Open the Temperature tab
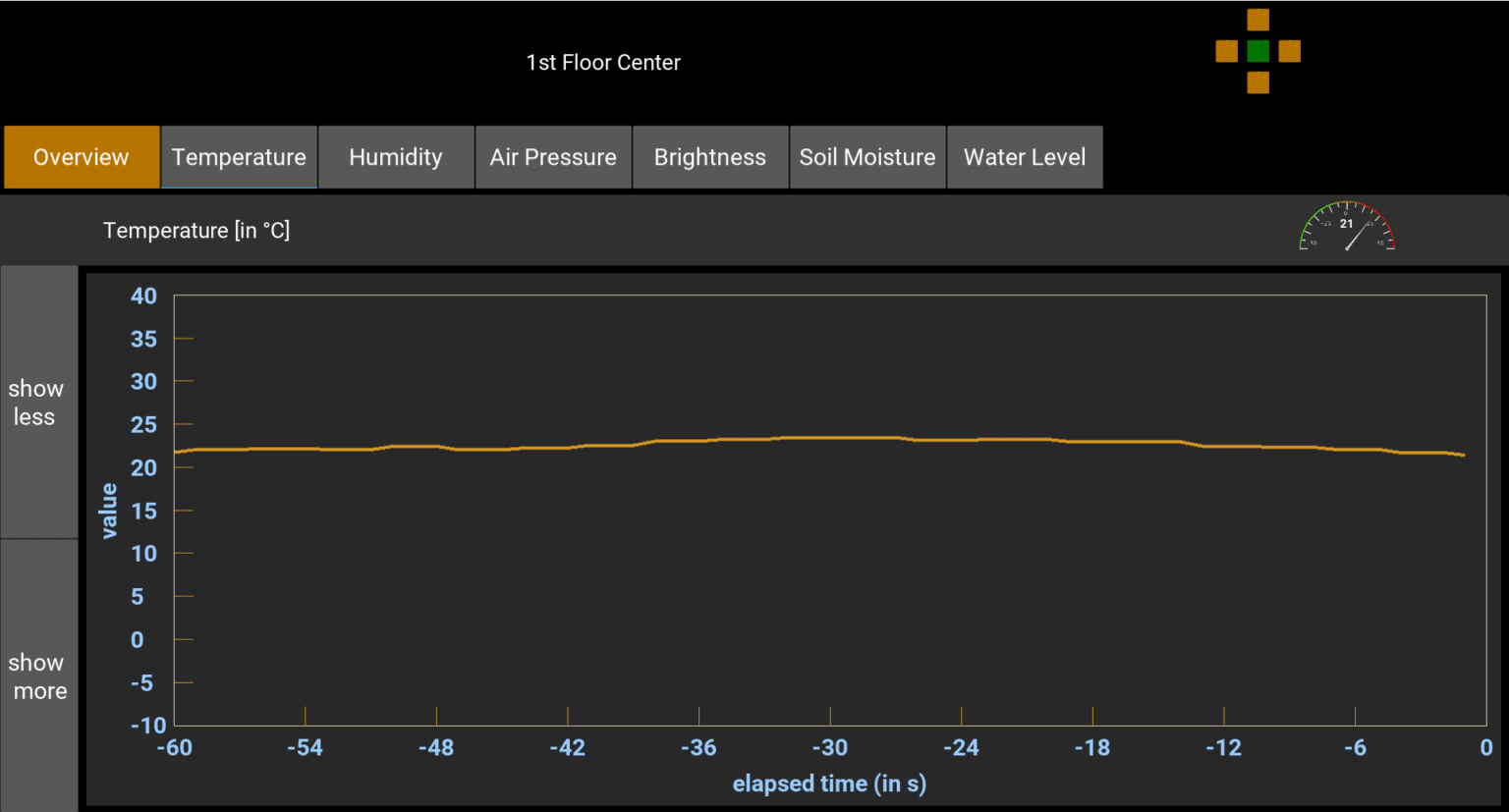This screenshot has width=1509, height=812. click(239, 157)
